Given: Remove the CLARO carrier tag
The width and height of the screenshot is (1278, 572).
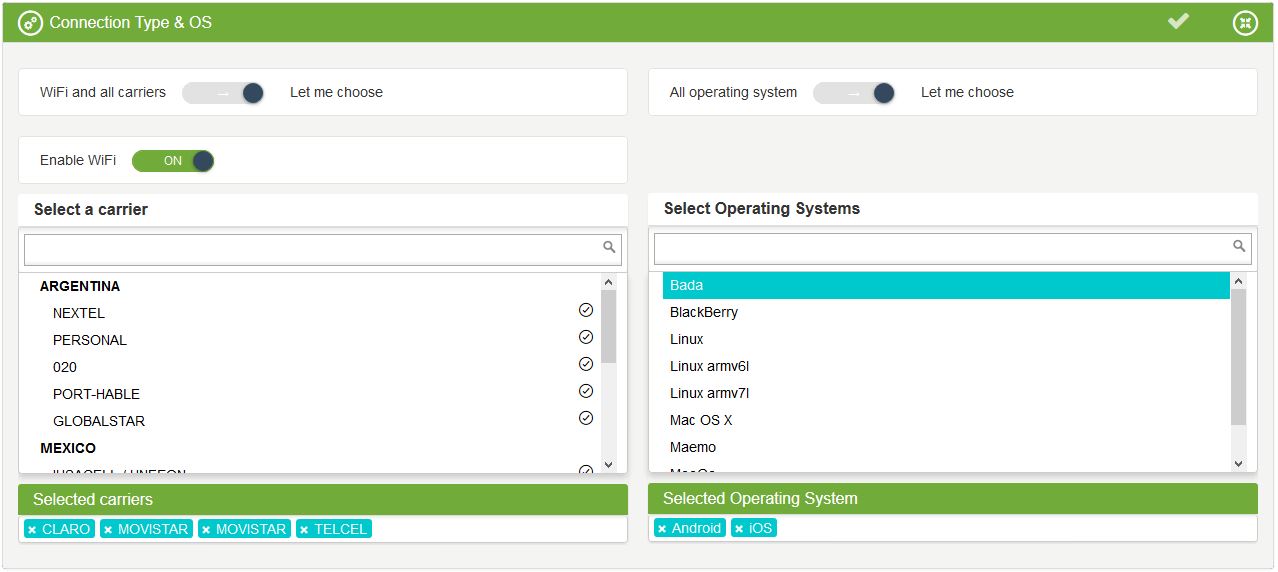Looking at the screenshot, I should [x=33, y=529].
